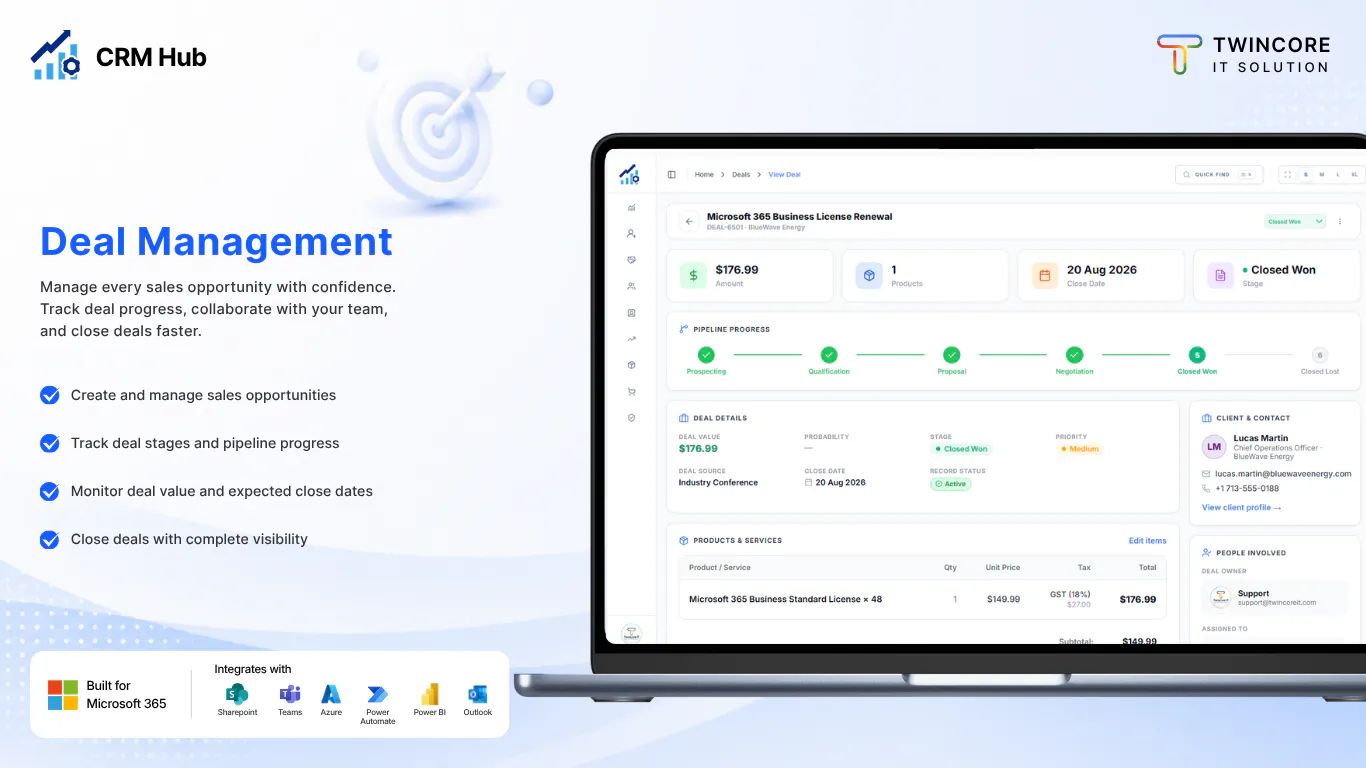
Task: Click the Power Automate integration icon
Action: [x=378, y=694]
